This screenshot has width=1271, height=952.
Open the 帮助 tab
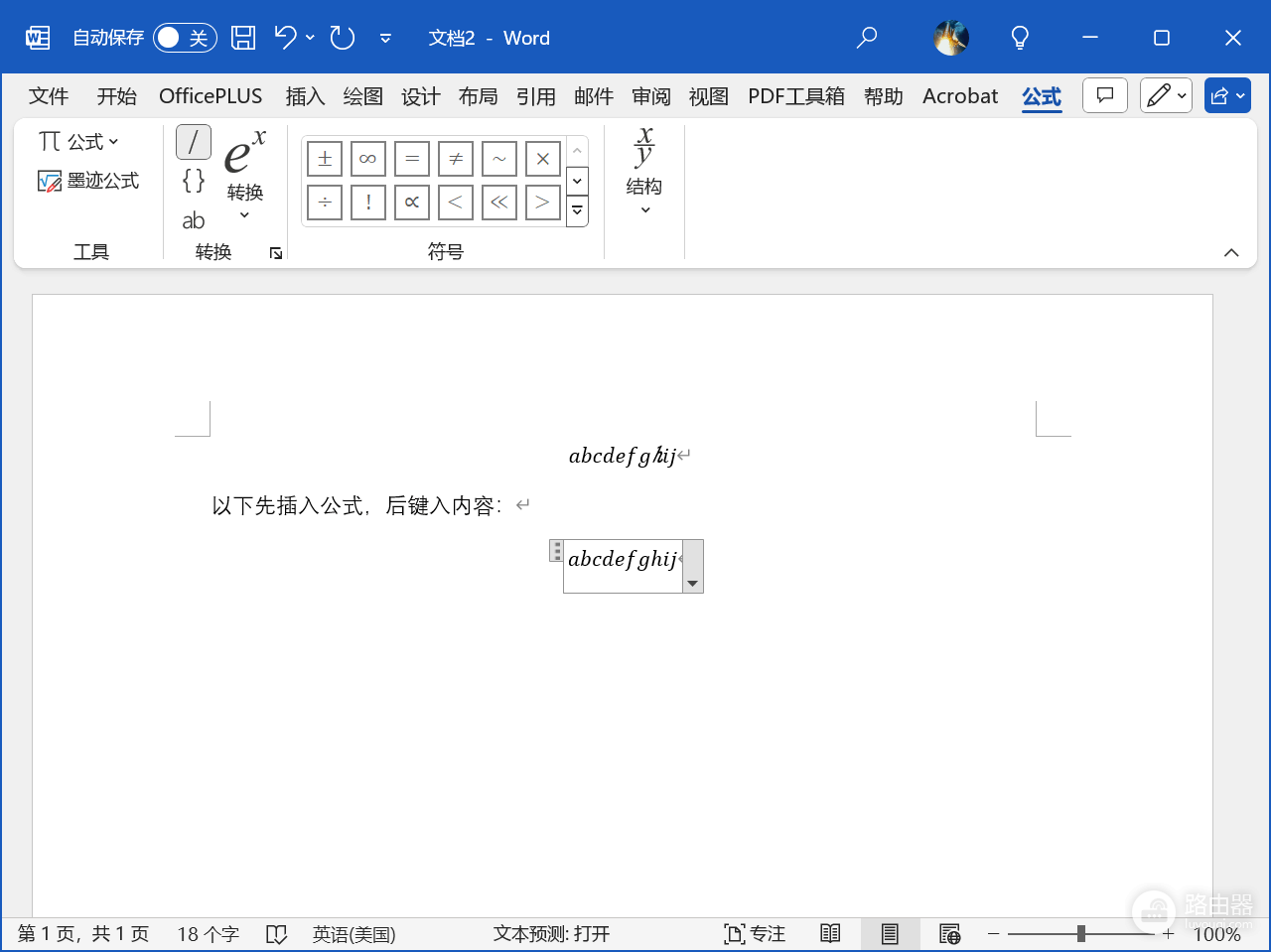(x=883, y=96)
